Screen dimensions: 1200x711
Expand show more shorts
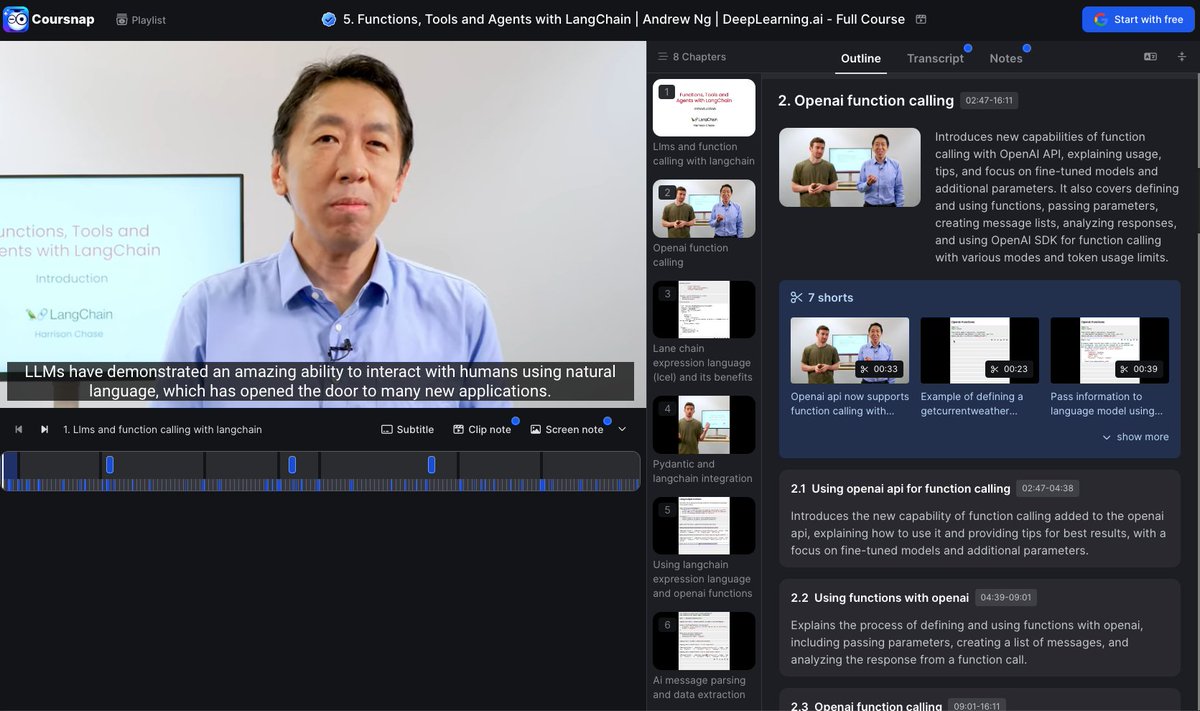[1135, 437]
